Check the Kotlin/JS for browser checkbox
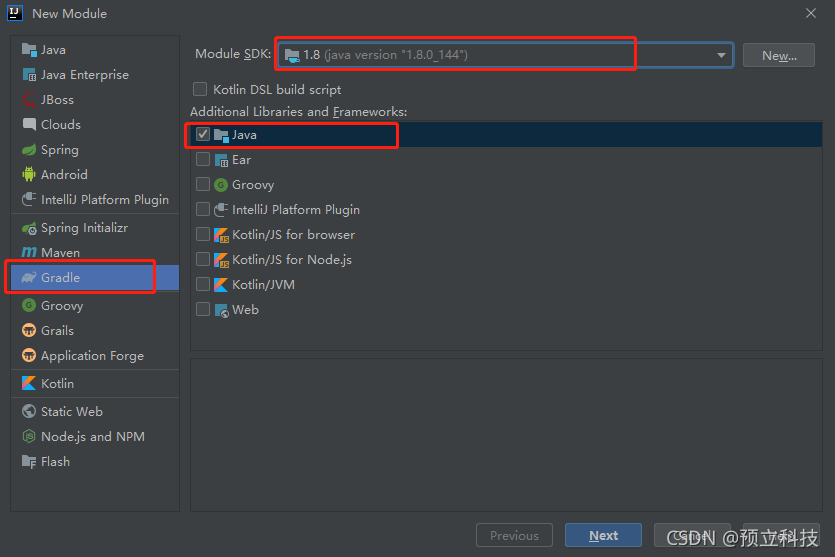 point(203,234)
